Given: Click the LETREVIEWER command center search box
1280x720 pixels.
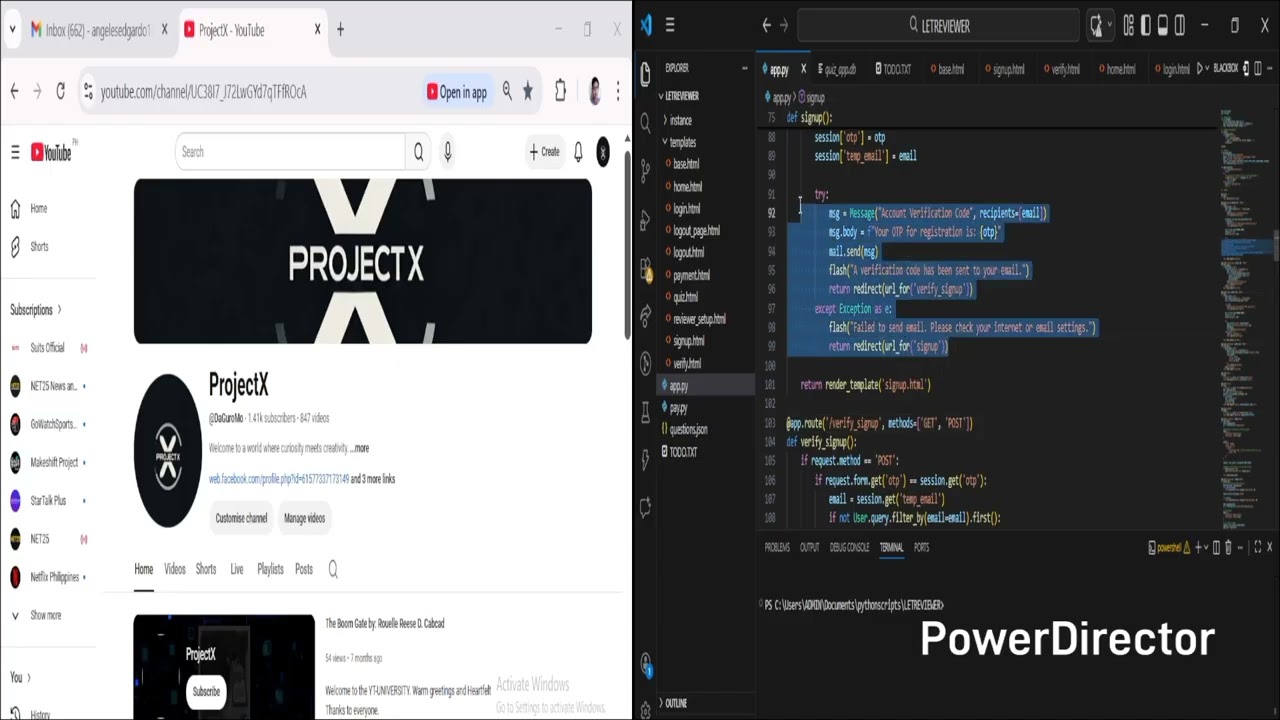Looking at the screenshot, I should [x=939, y=26].
